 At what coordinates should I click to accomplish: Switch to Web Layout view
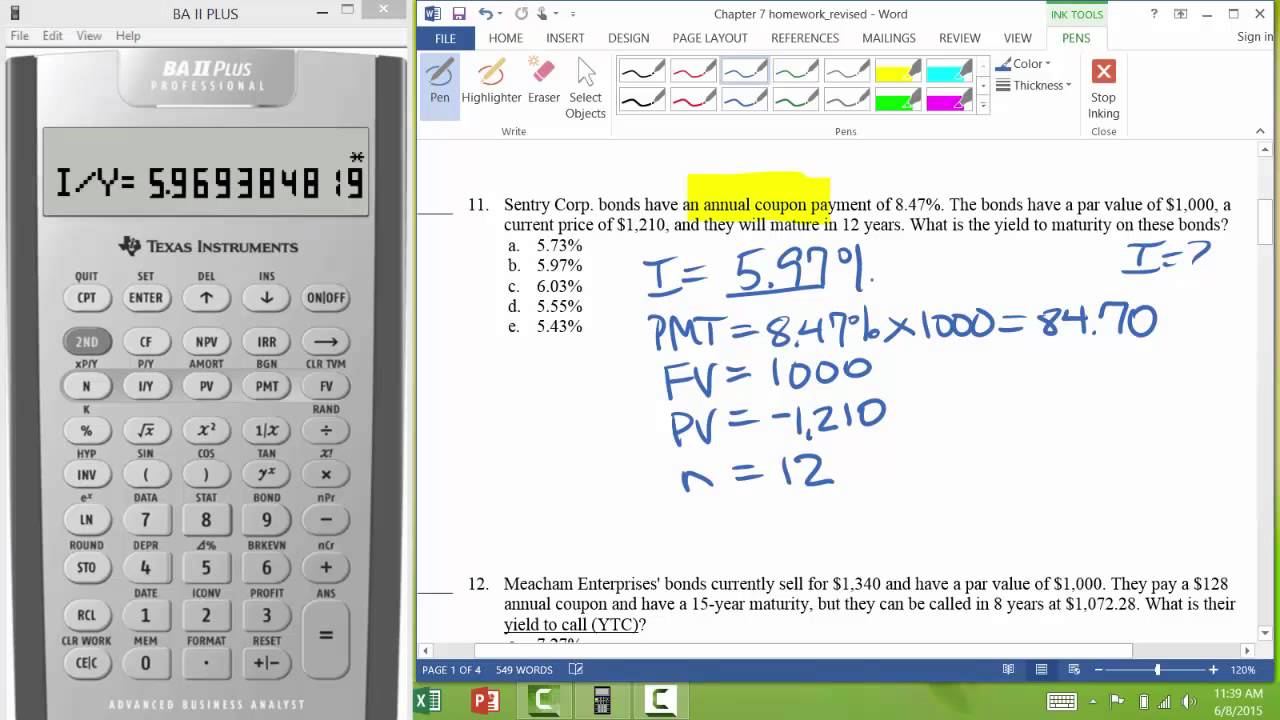pyautogui.click(x=1074, y=670)
